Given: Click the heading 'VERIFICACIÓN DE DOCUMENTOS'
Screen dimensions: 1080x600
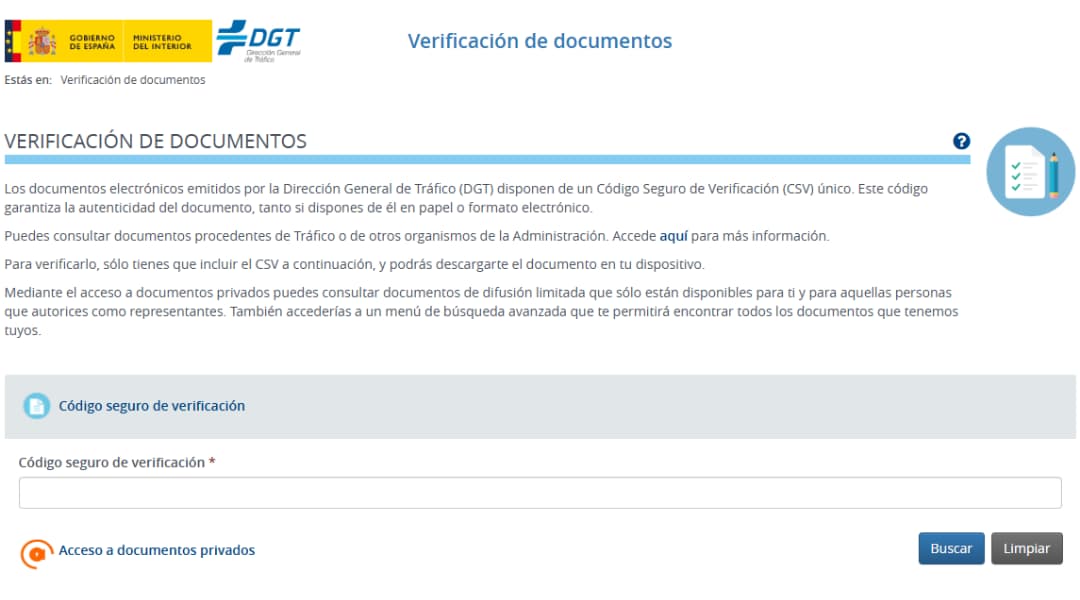Looking at the screenshot, I should tap(156, 141).
